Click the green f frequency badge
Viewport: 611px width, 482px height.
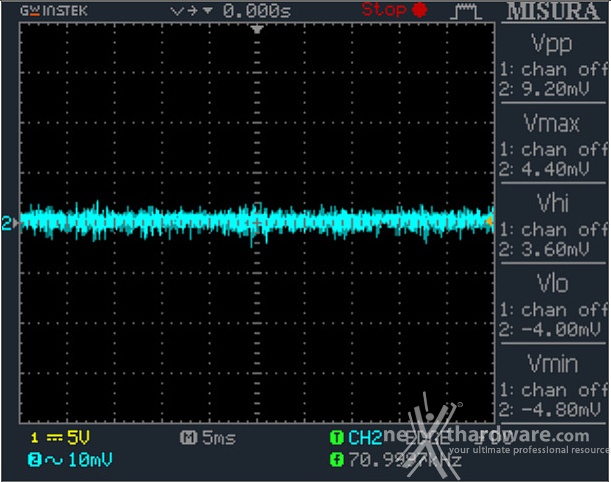(x=336, y=459)
